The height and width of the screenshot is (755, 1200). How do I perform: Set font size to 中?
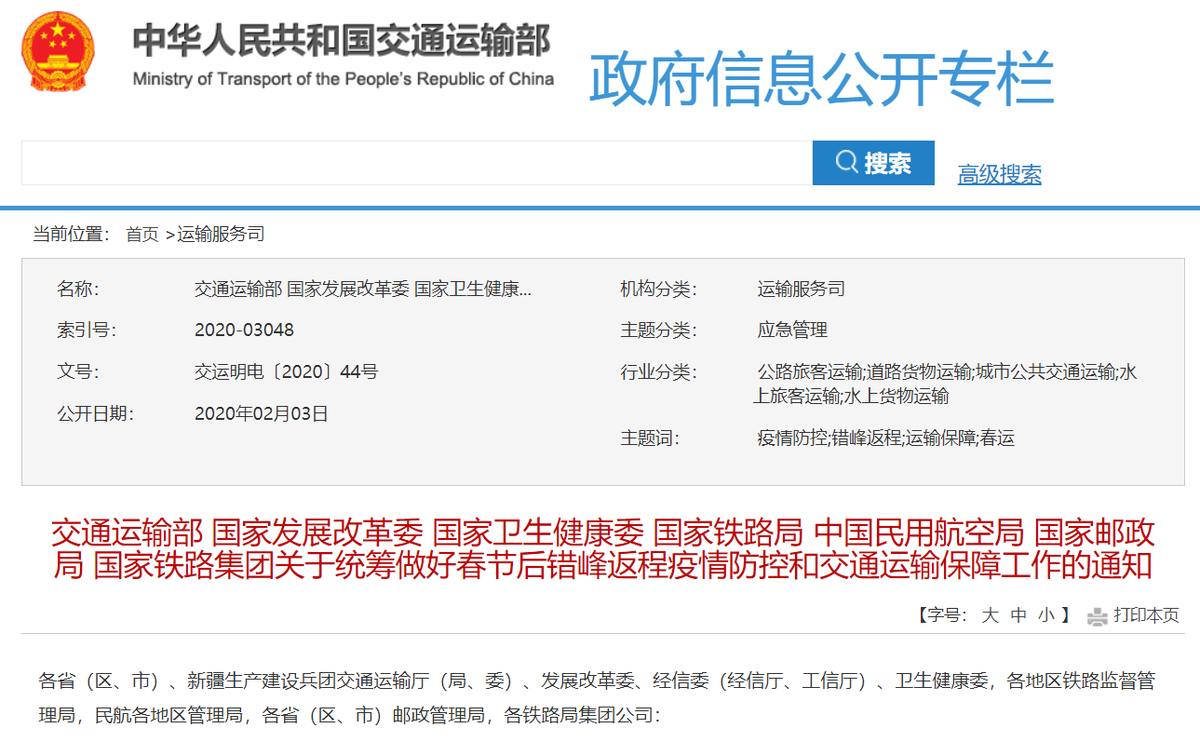[1018, 615]
